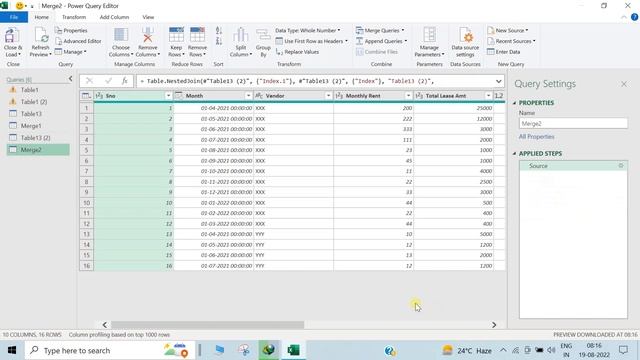Click the Remove Rows icon
The width and height of the screenshot is (640, 360).
coord(197,35)
